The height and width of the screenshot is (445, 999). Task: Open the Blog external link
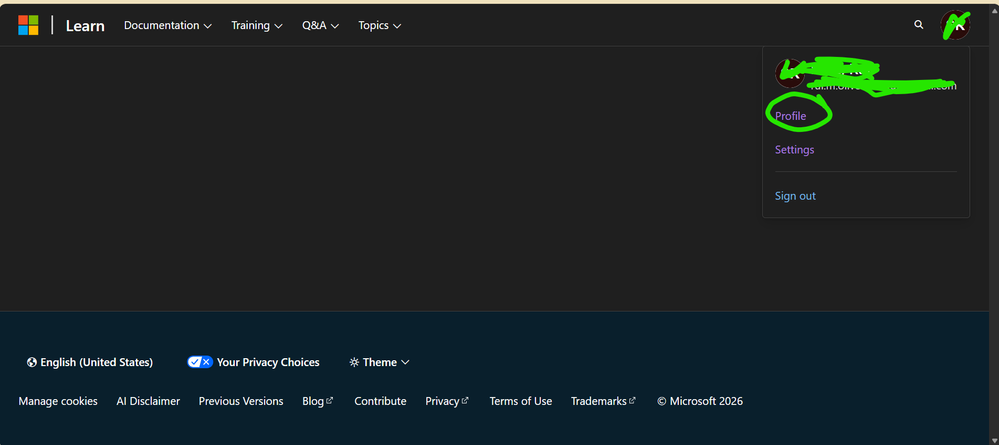317,401
